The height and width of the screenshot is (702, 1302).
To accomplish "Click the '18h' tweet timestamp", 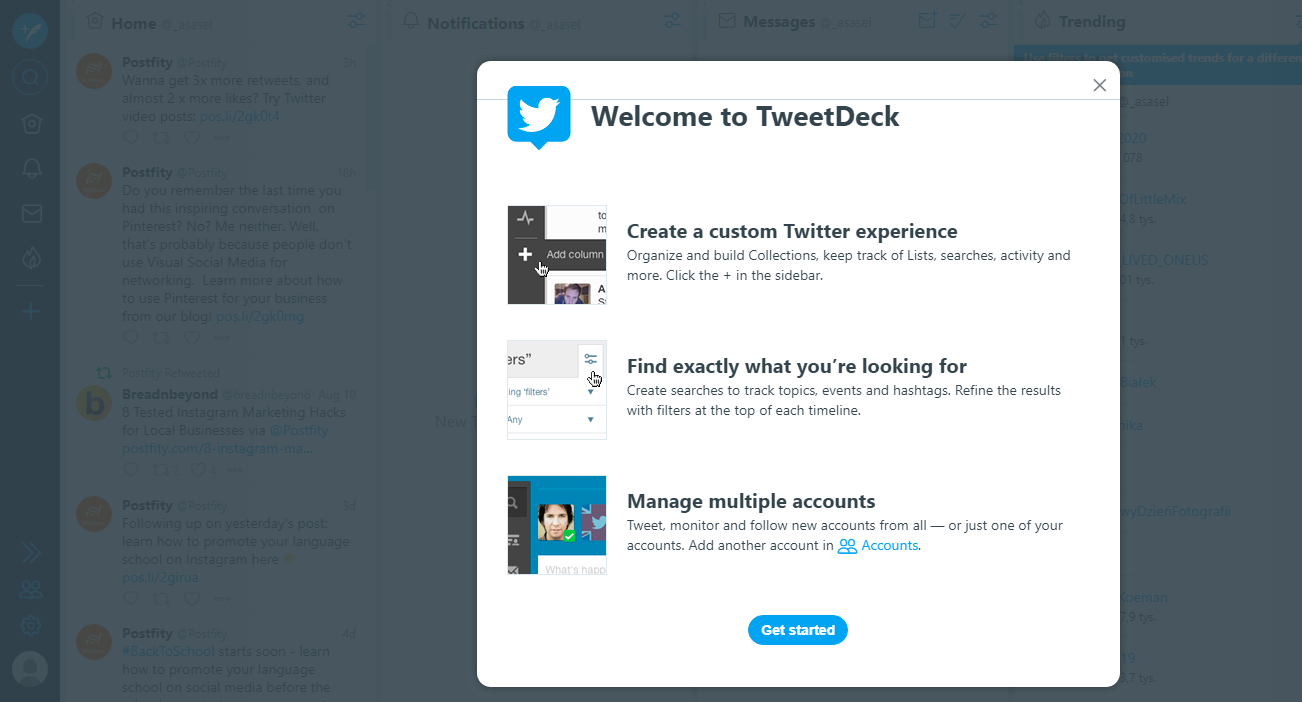I will tap(346, 173).
